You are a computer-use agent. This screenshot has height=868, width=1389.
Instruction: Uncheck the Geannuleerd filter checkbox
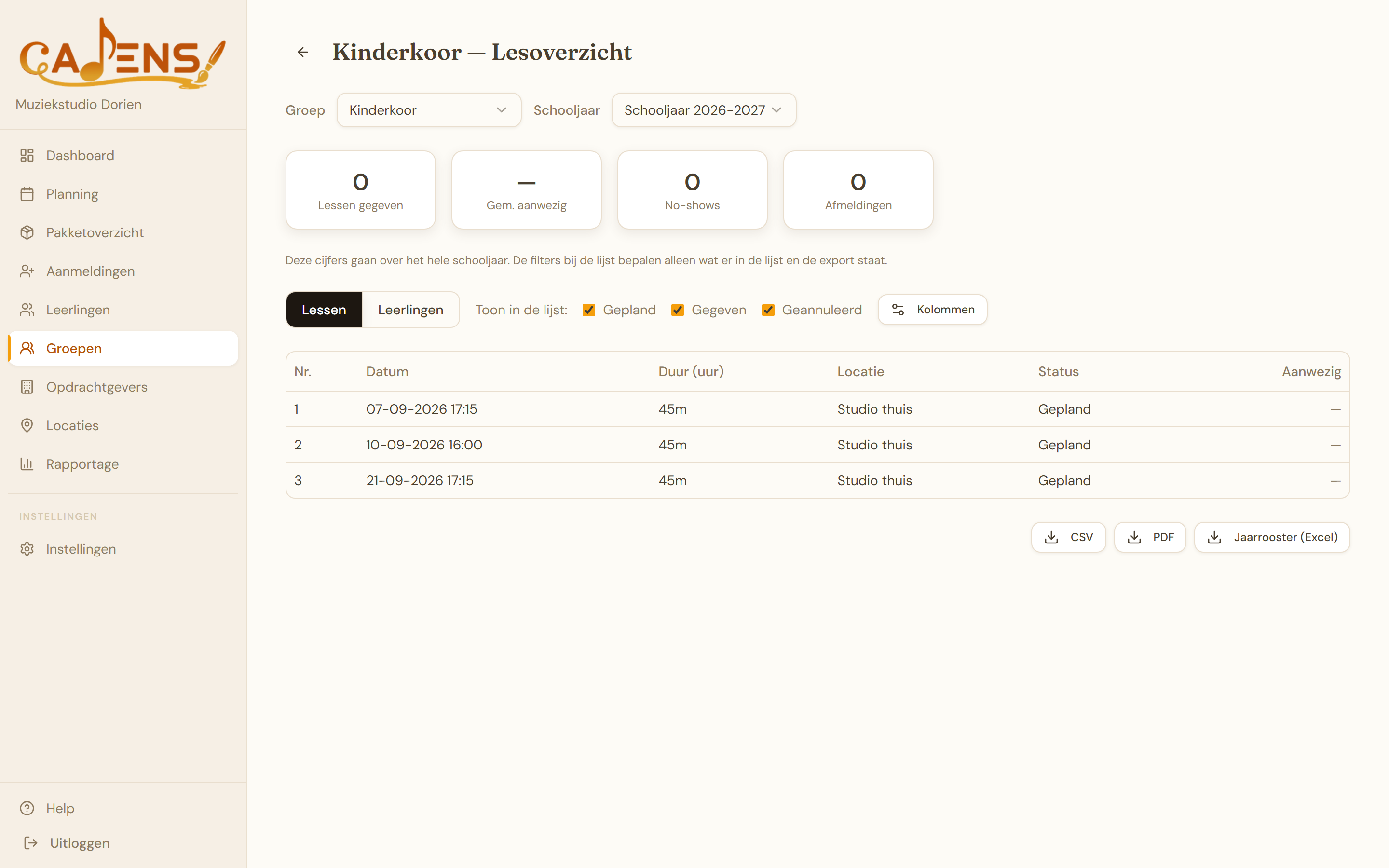click(768, 310)
